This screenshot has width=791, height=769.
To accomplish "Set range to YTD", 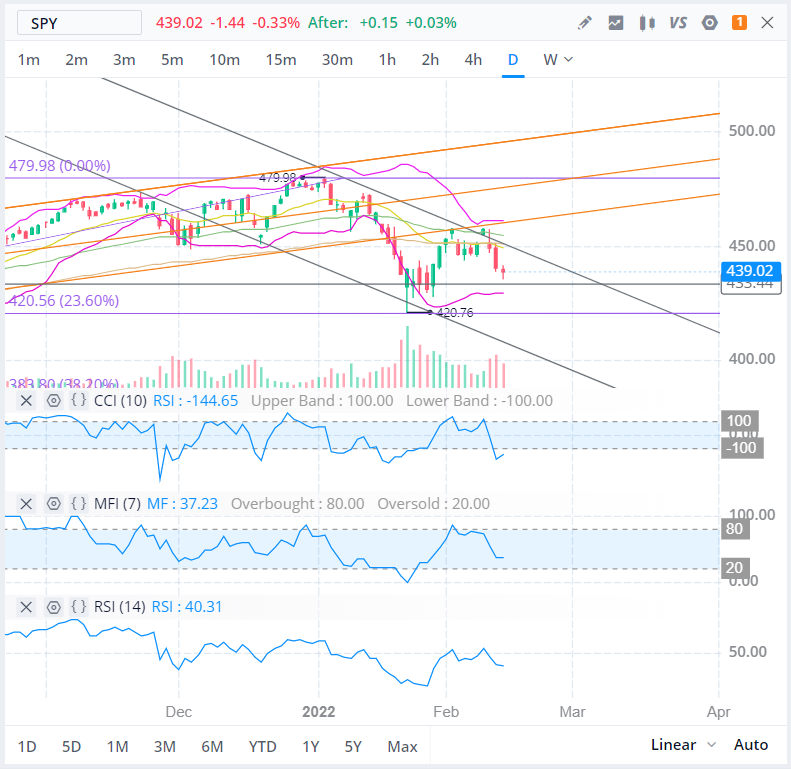I will coord(262,746).
